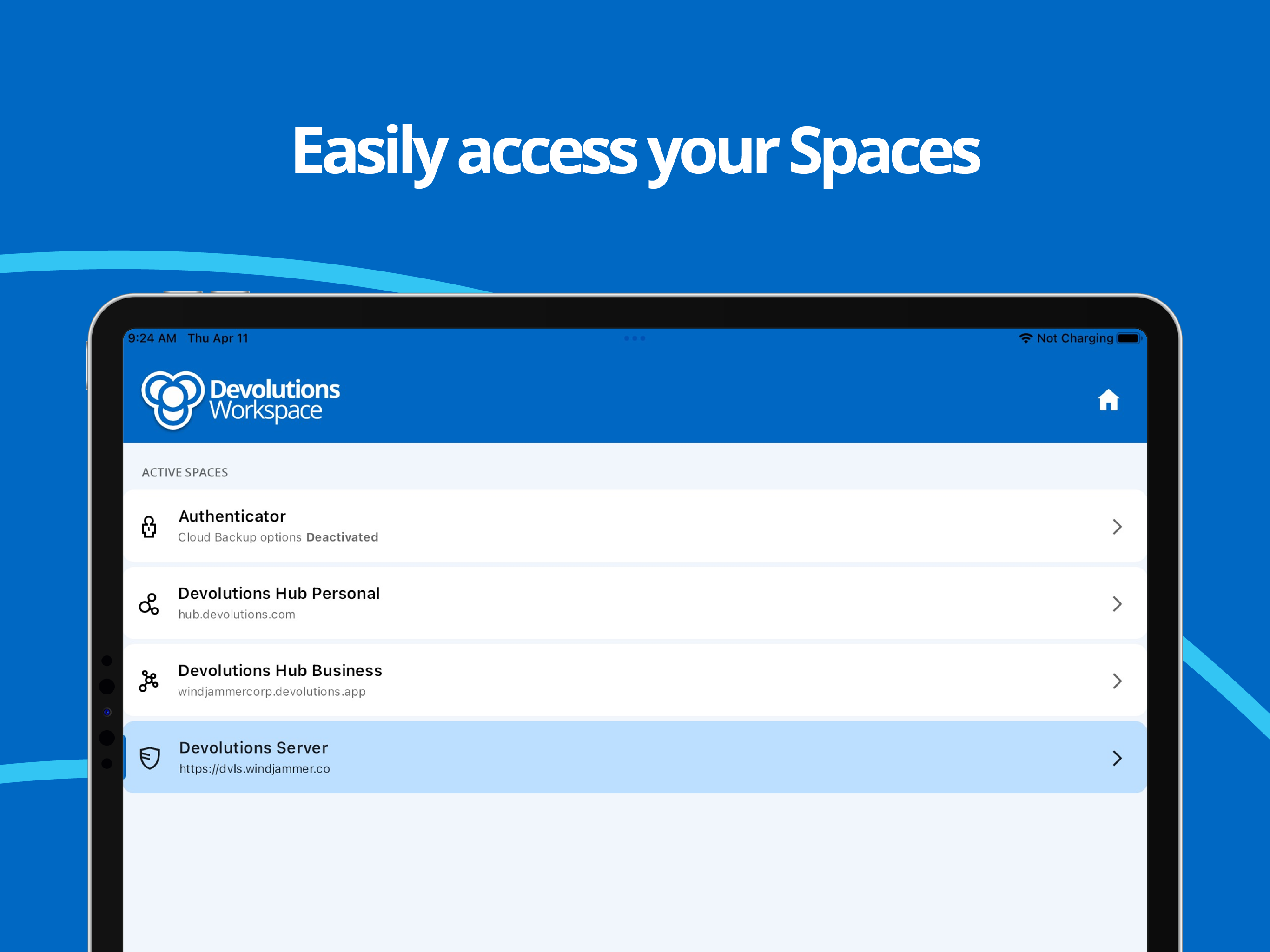1270x952 pixels.
Task: Click the Wi-Fi status icon
Action: coord(1025,338)
